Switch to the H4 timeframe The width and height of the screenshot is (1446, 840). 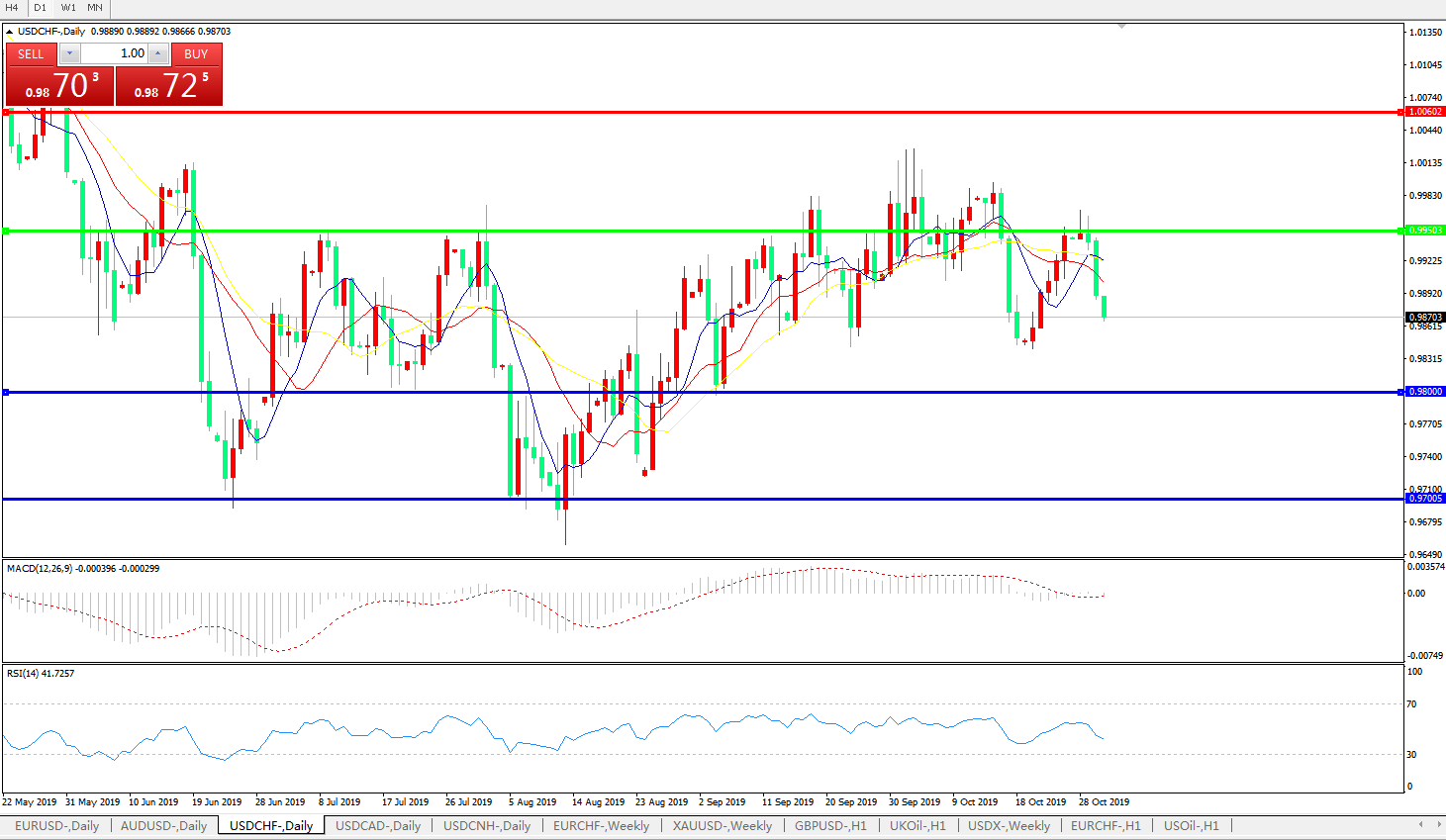click(x=13, y=8)
